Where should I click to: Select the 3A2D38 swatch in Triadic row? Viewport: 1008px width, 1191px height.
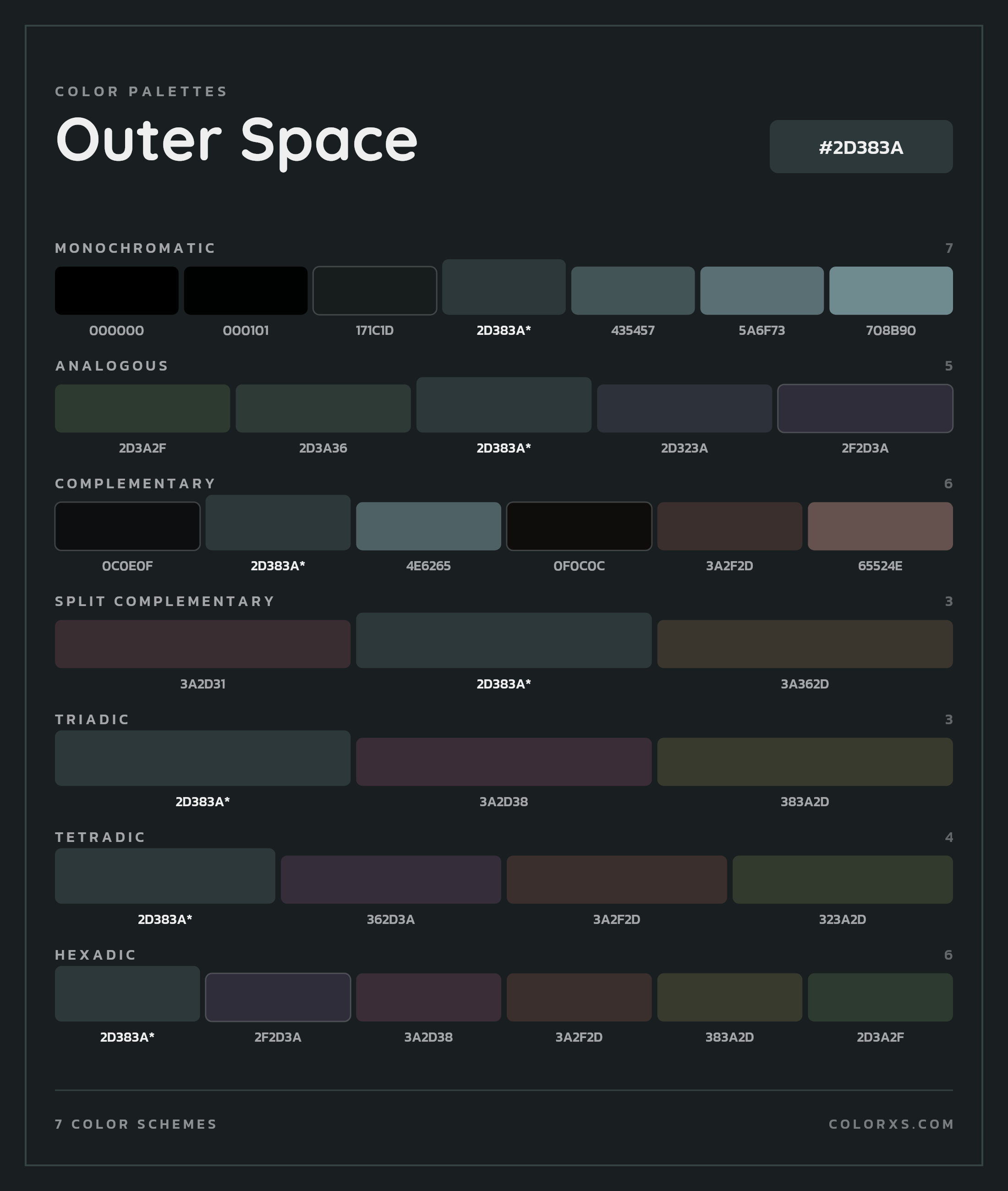[x=504, y=761]
